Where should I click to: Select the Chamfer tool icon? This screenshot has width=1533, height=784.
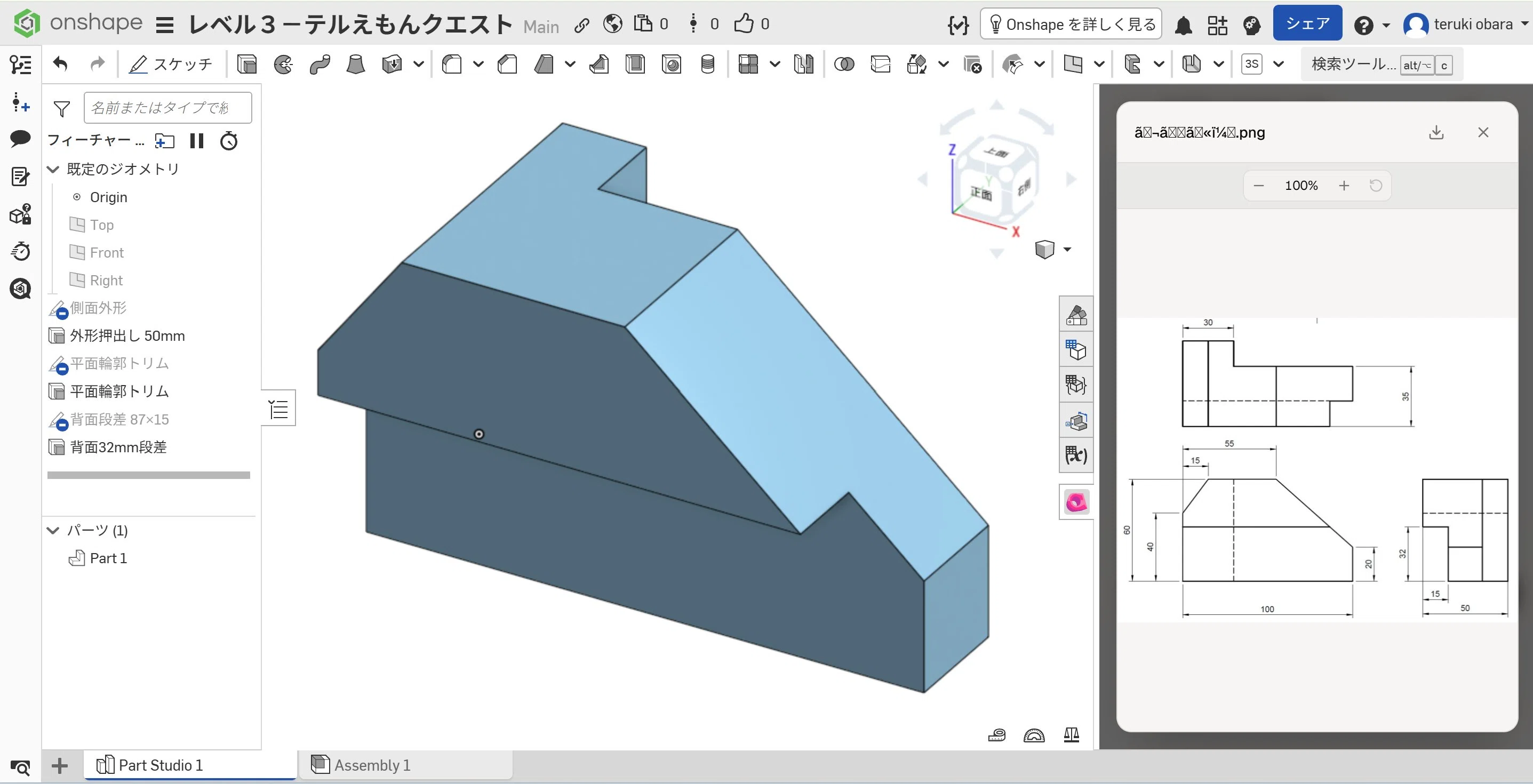point(507,63)
